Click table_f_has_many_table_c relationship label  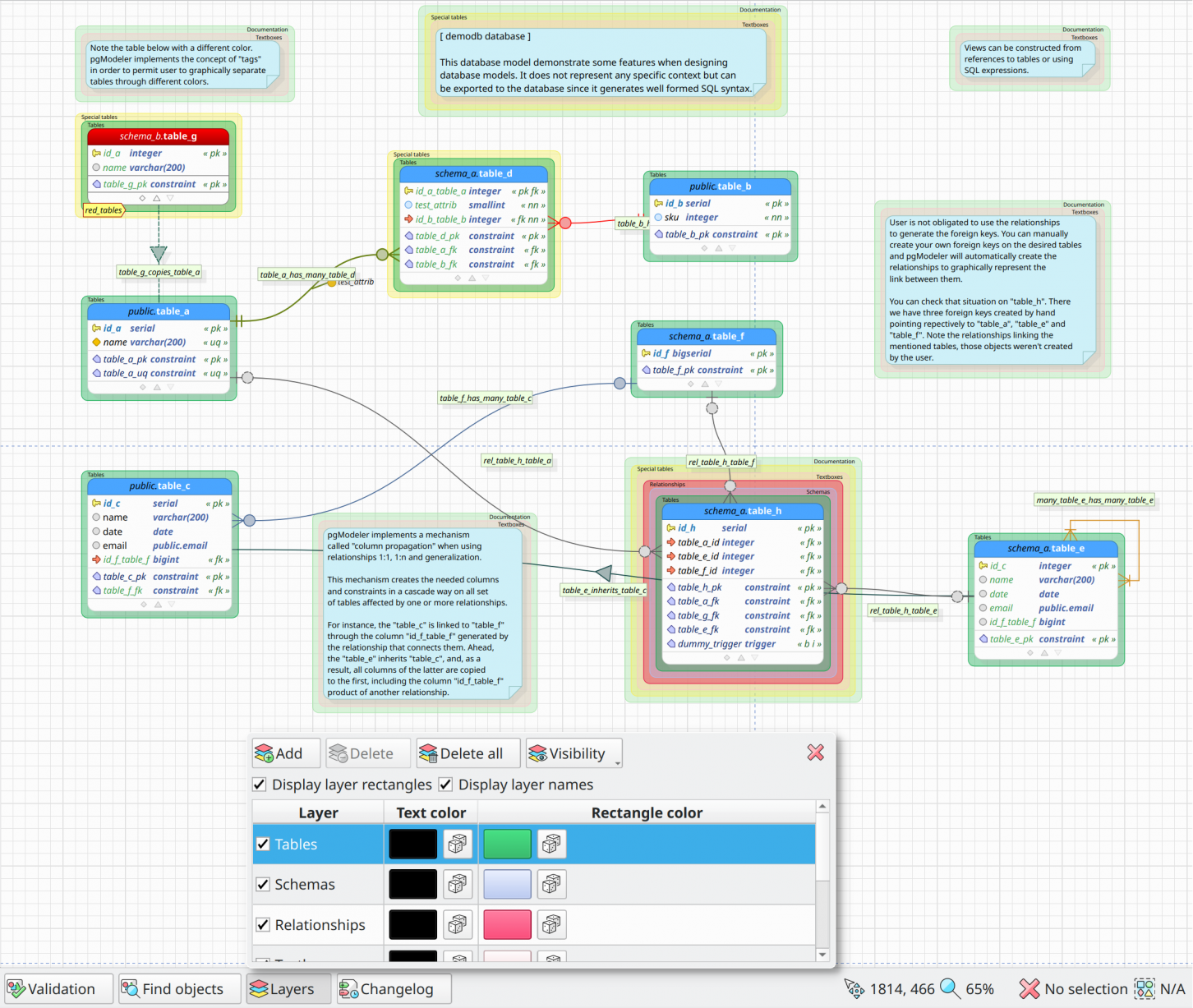[x=486, y=398]
